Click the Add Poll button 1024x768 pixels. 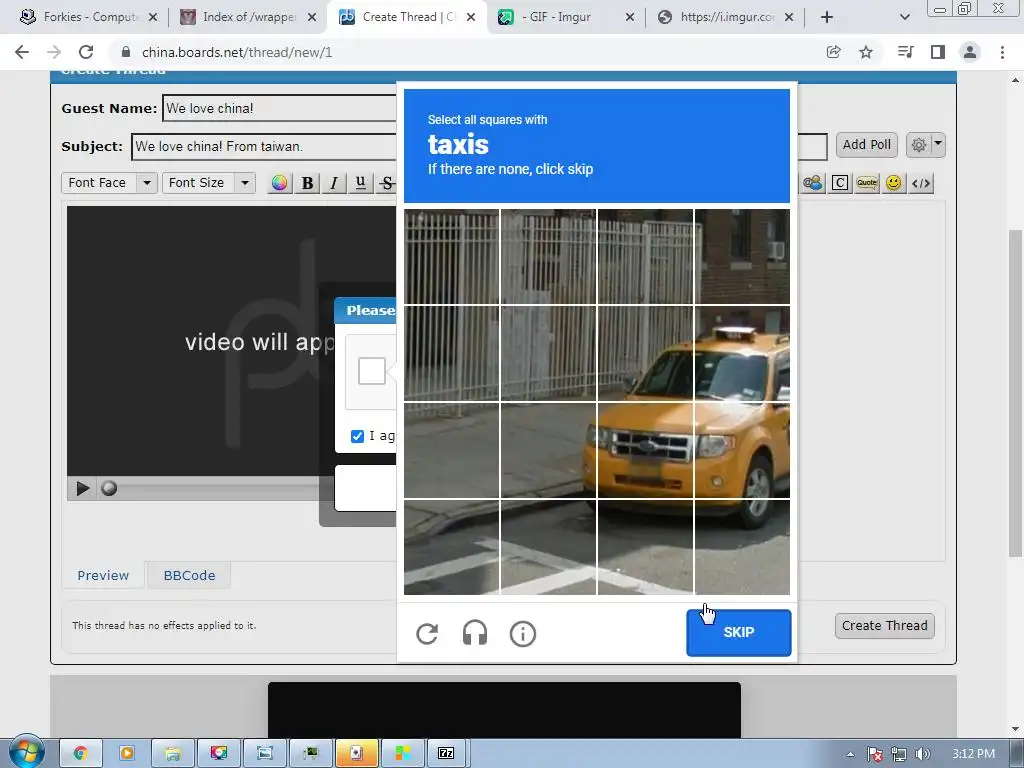[x=867, y=145]
